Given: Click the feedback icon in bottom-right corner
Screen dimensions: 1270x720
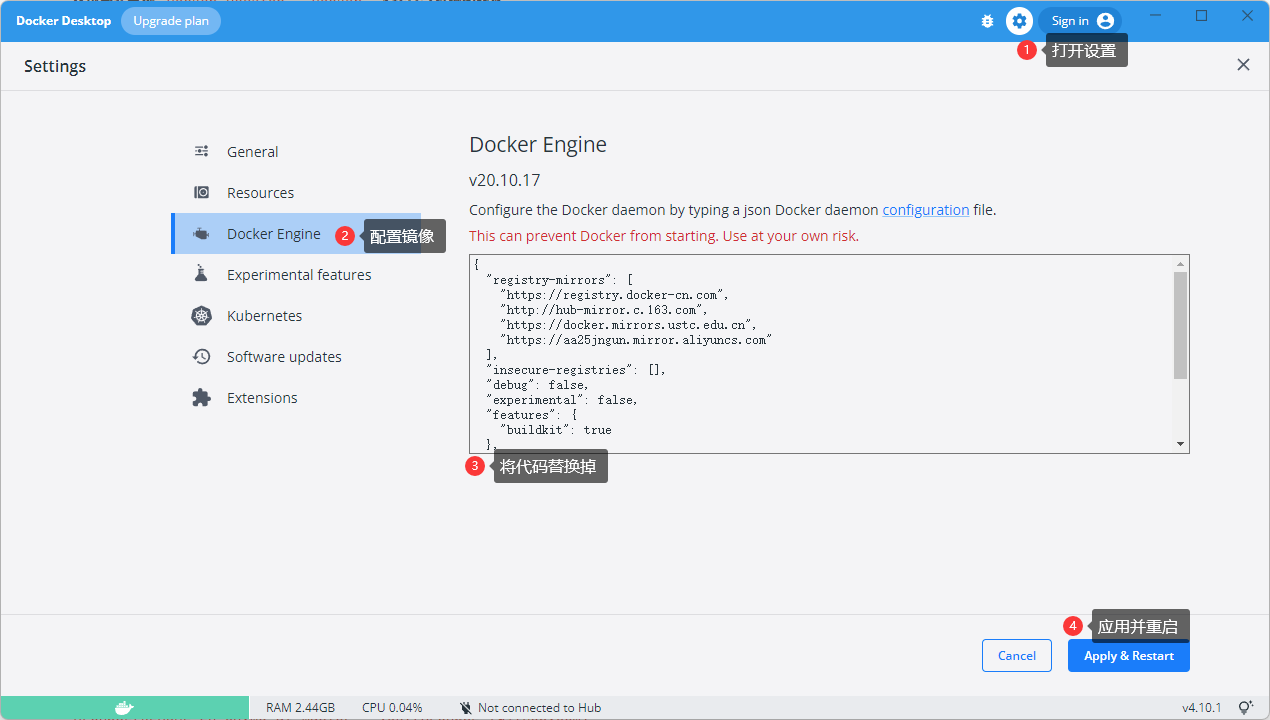Looking at the screenshot, I should [x=1246, y=707].
